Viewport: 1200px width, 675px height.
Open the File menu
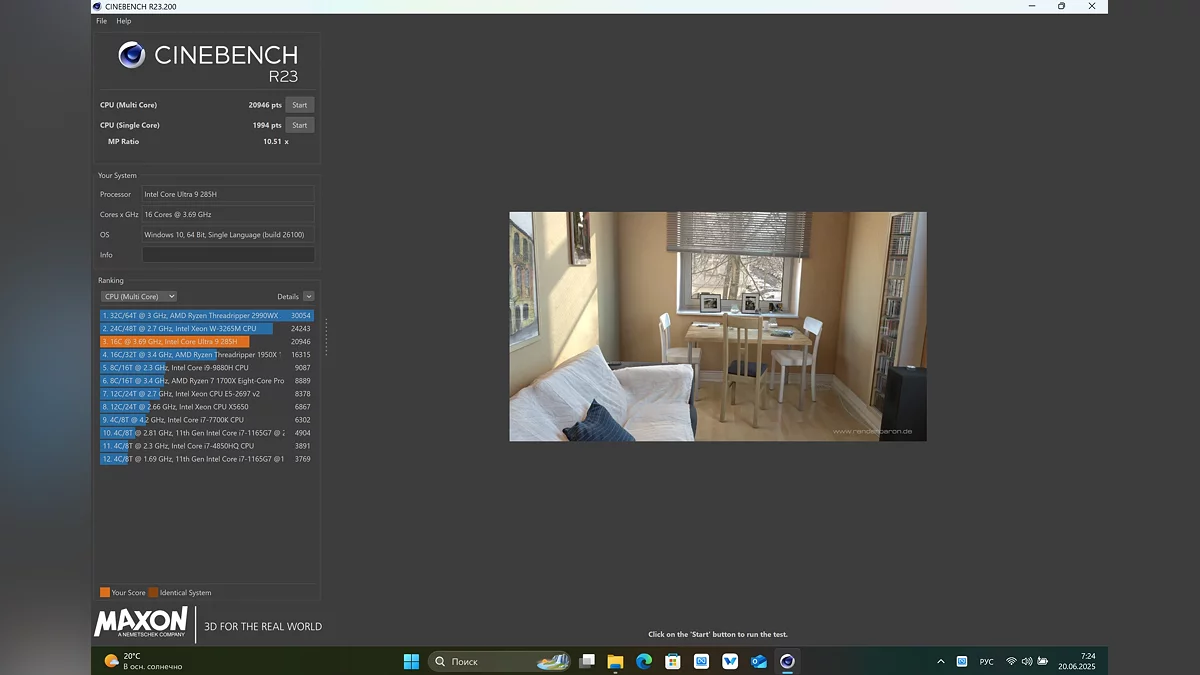pyautogui.click(x=101, y=21)
